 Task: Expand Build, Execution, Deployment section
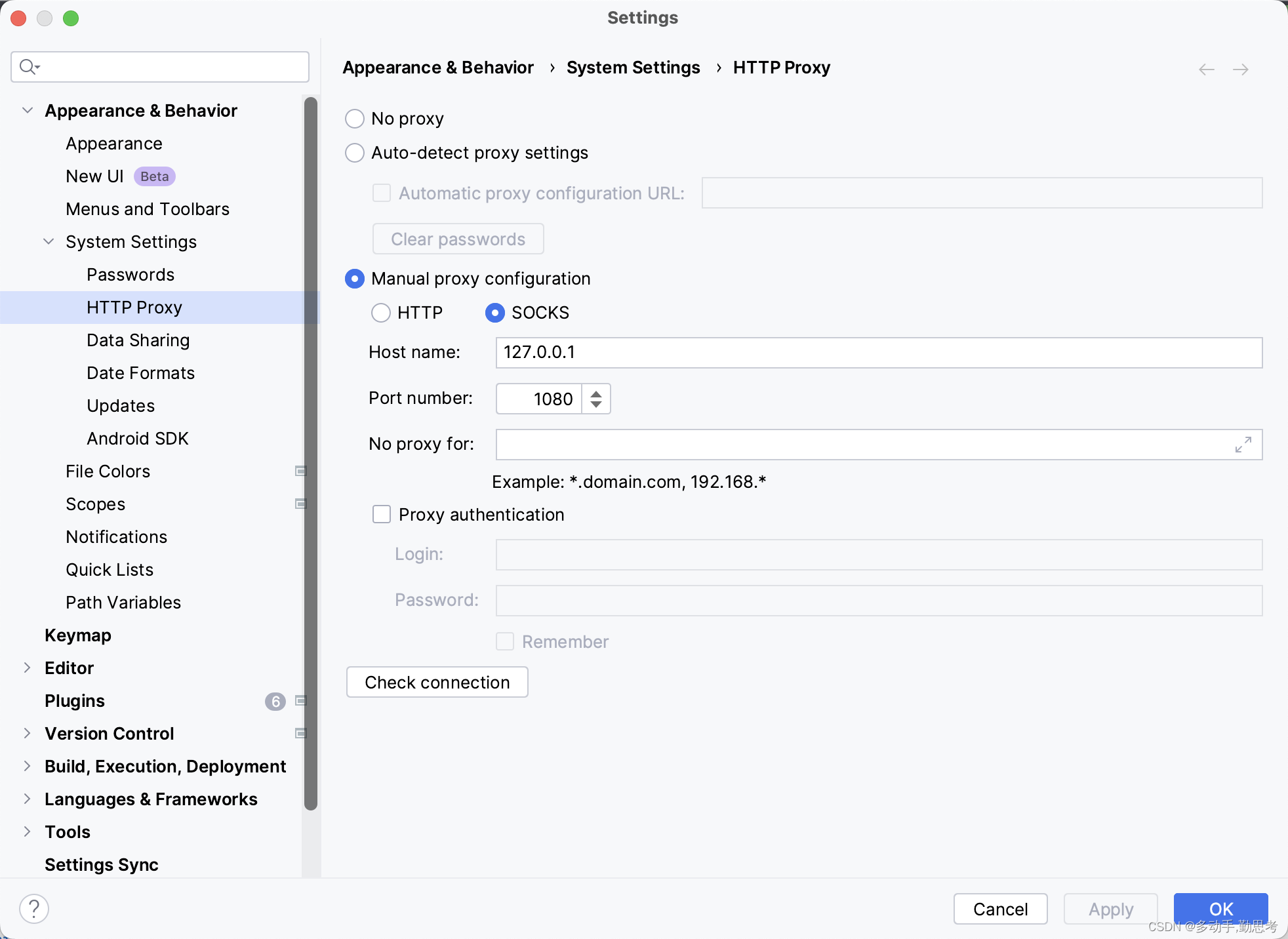point(28,766)
